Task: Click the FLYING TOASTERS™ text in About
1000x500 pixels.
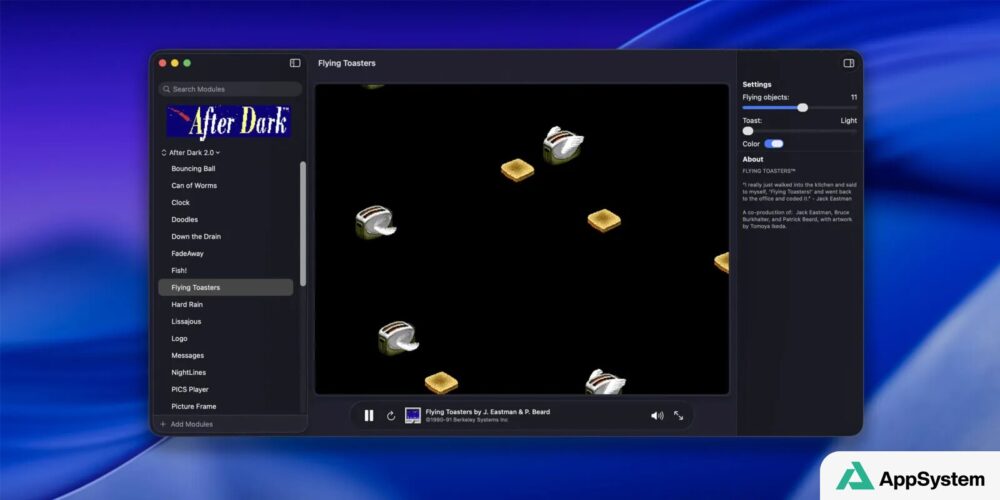Action: (x=769, y=171)
